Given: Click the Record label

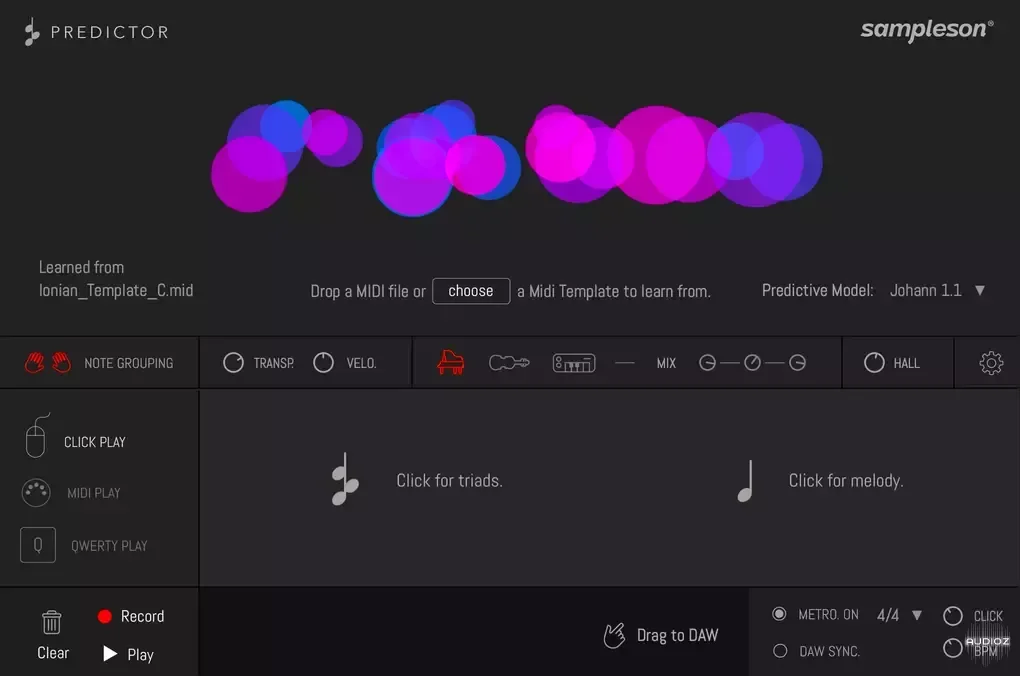Looking at the screenshot, I should tap(142, 616).
